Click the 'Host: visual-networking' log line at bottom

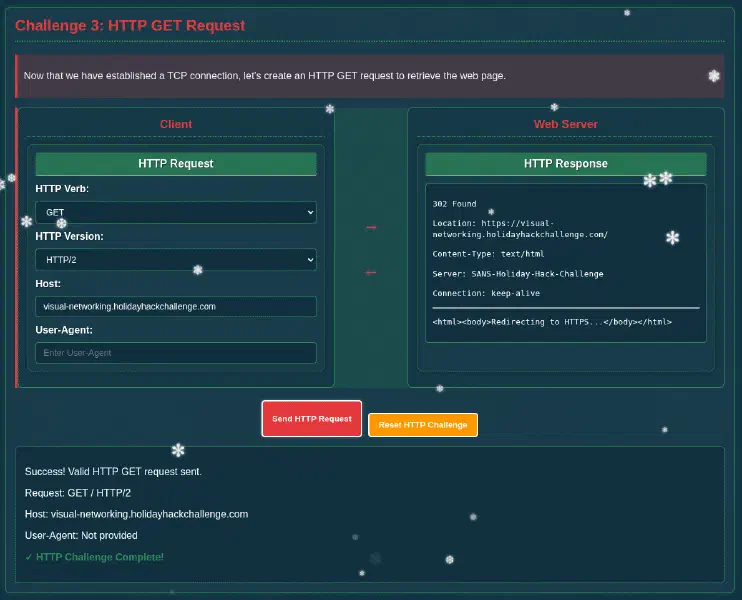(x=136, y=514)
